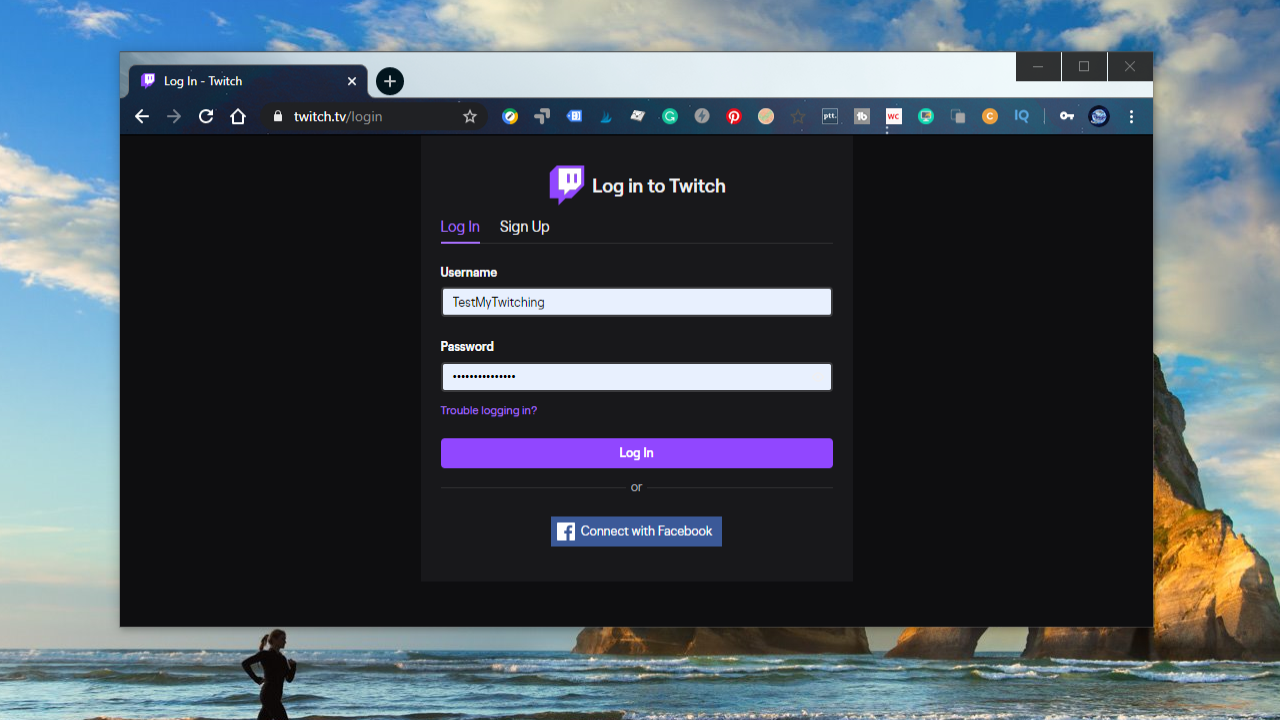Viewport: 1280px width, 720px height.
Task: Click the Grammarly extension icon
Action: [x=670, y=116]
